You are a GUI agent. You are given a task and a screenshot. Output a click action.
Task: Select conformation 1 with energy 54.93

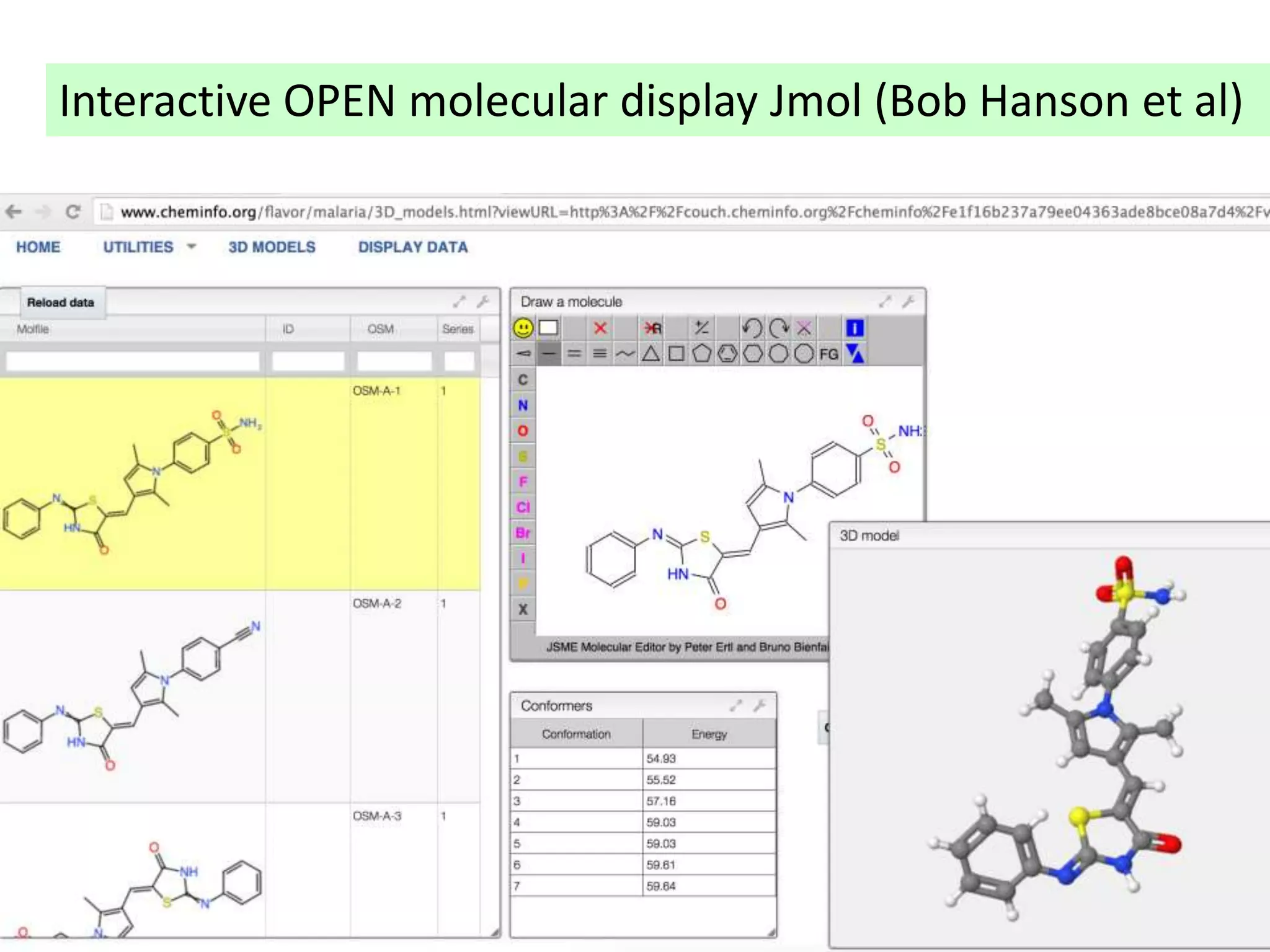[x=643, y=759]
